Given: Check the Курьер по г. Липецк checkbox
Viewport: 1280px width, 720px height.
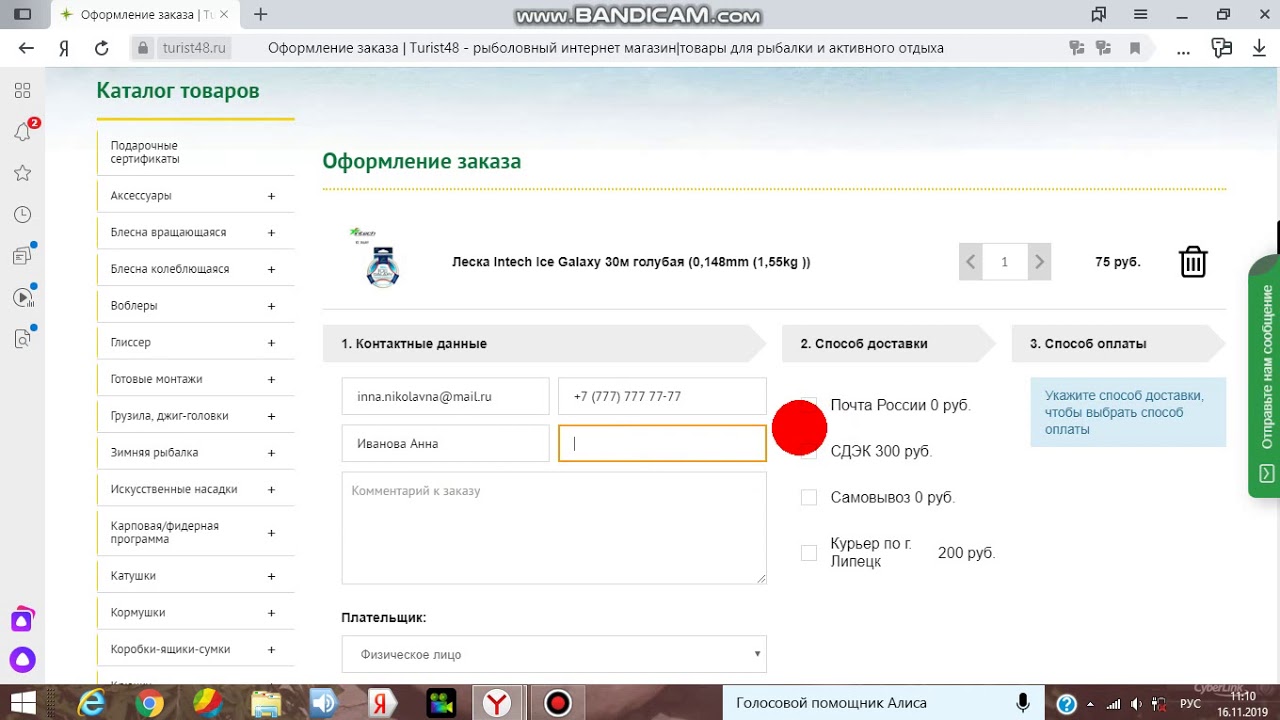Looking at the screenshot, I should click(x=809, y=552).
